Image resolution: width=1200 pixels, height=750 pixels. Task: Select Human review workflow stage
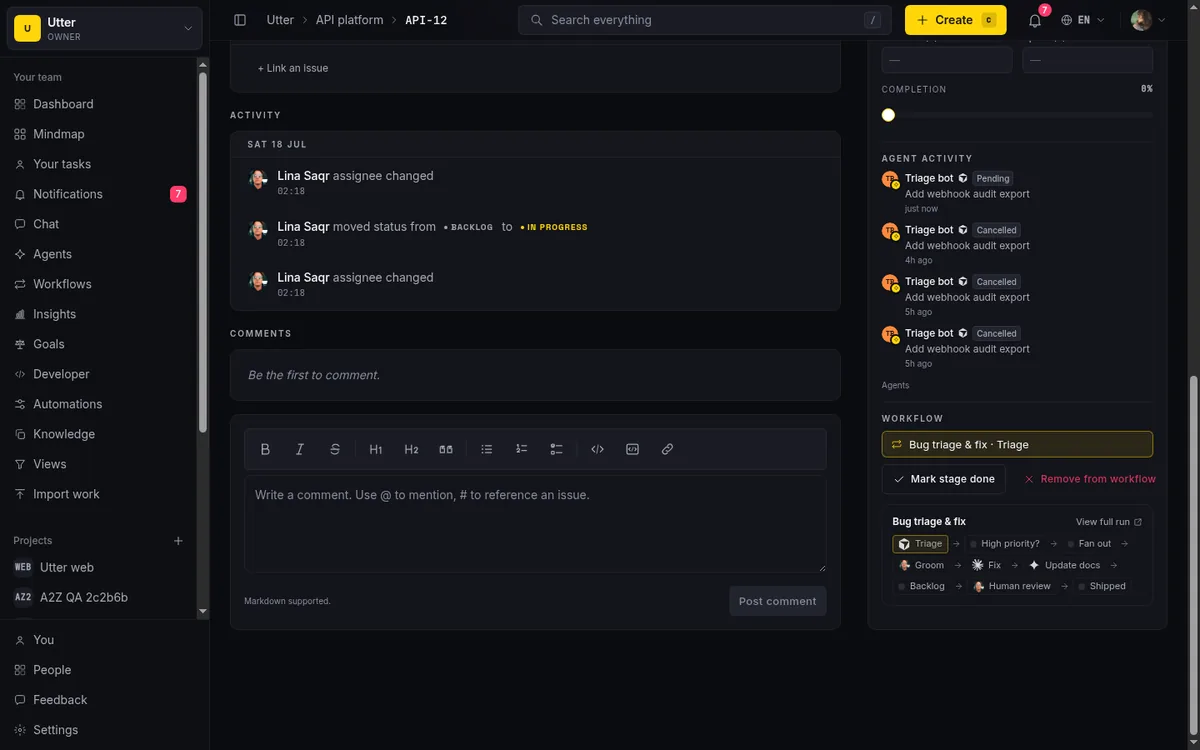click(x=1011, y=586)
